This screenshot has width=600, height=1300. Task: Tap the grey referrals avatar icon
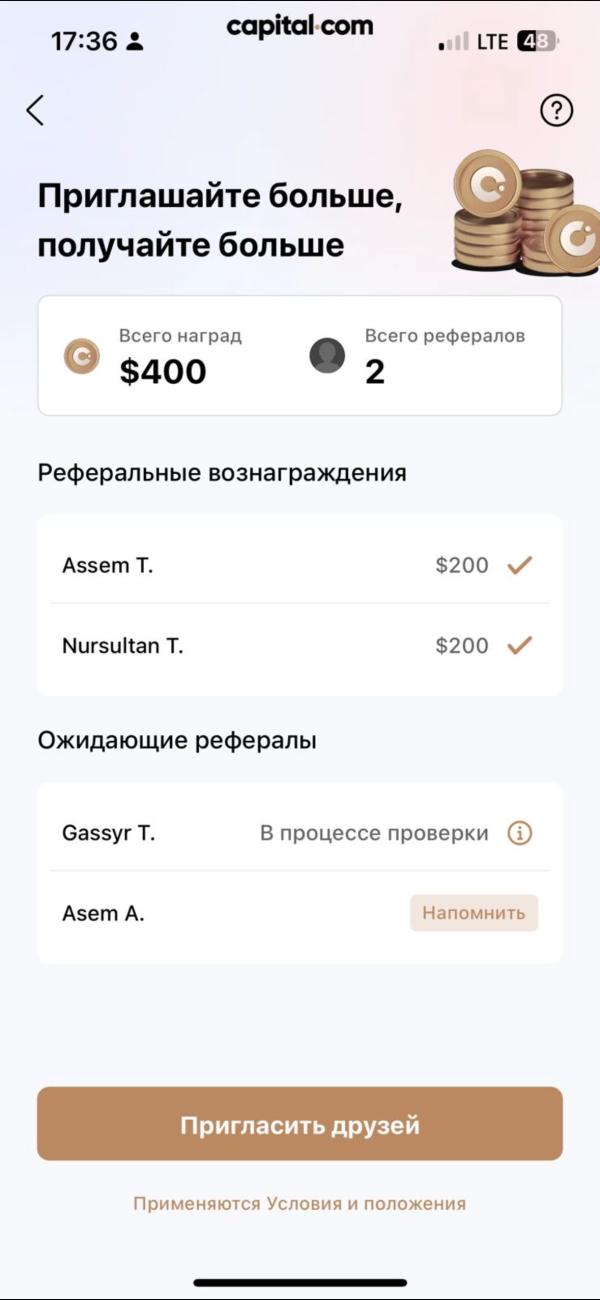coord(327,356)
